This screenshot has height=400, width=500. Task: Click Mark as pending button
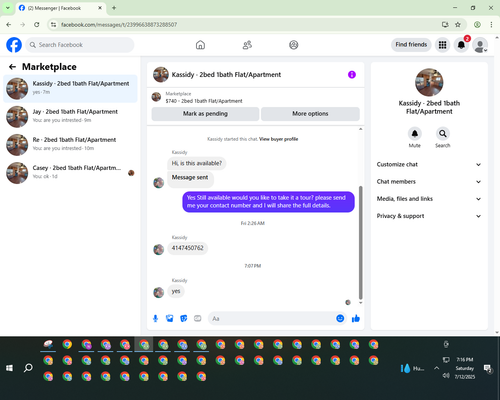click(x=205, y=114)
